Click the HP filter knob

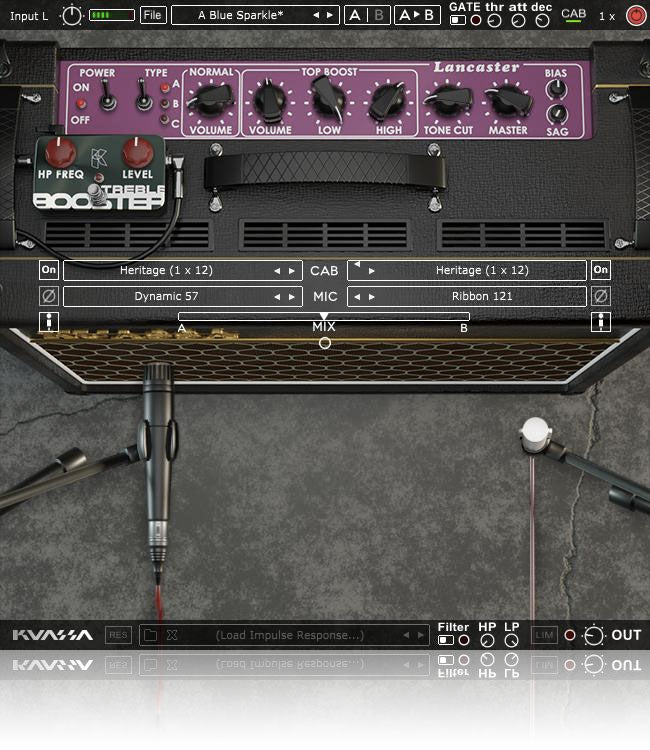487,640
